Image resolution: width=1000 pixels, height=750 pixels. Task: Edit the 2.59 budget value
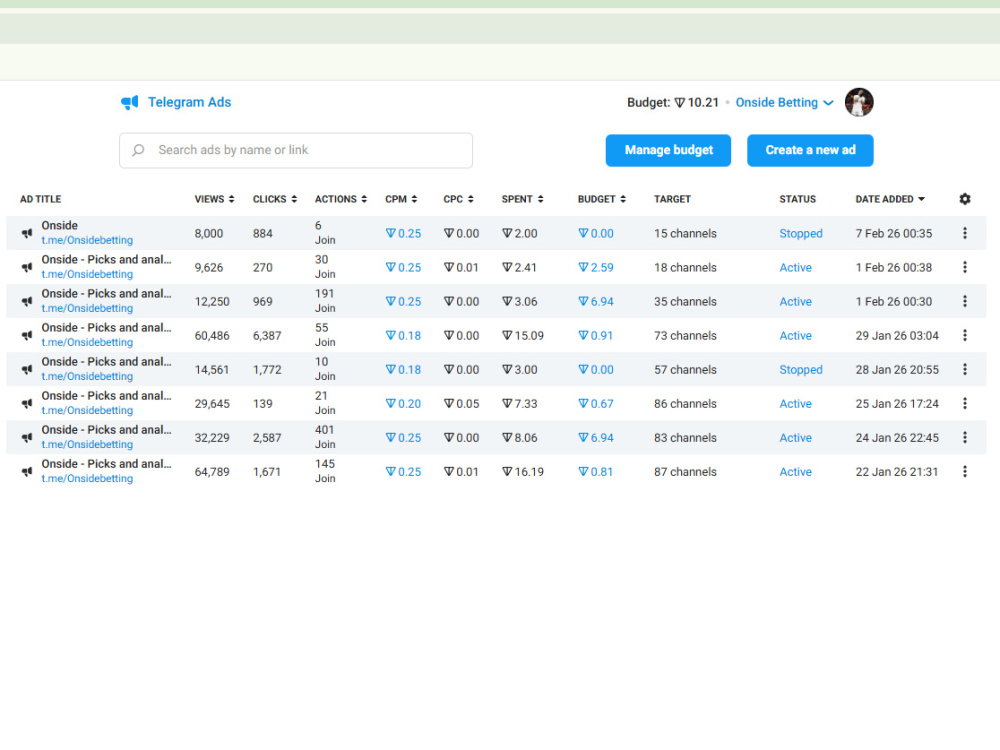pyautogui.click(x=596, y=267)
